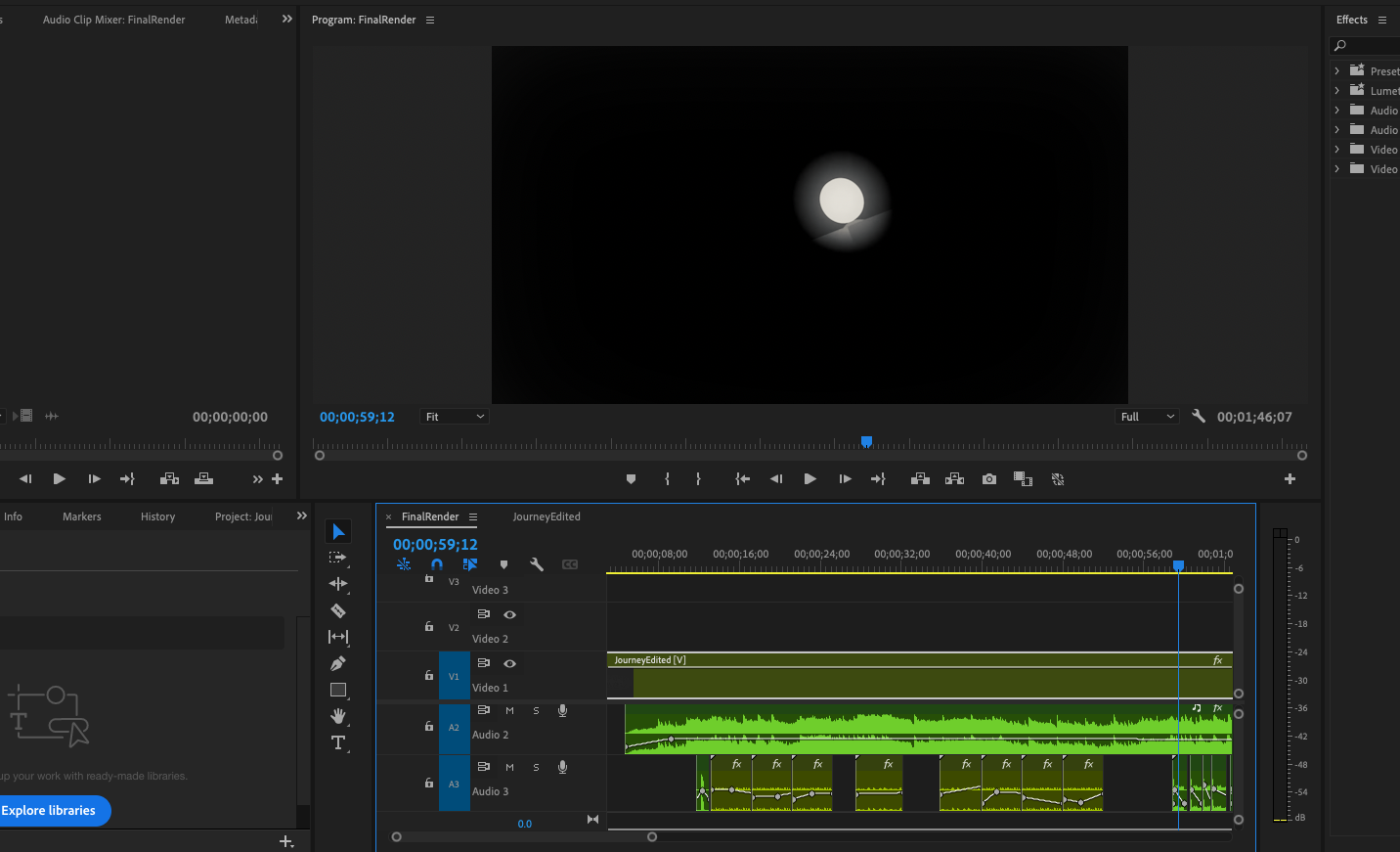Hide the Video 1 track output
This screenshot has width=1400, height=852.
point(509,663)
